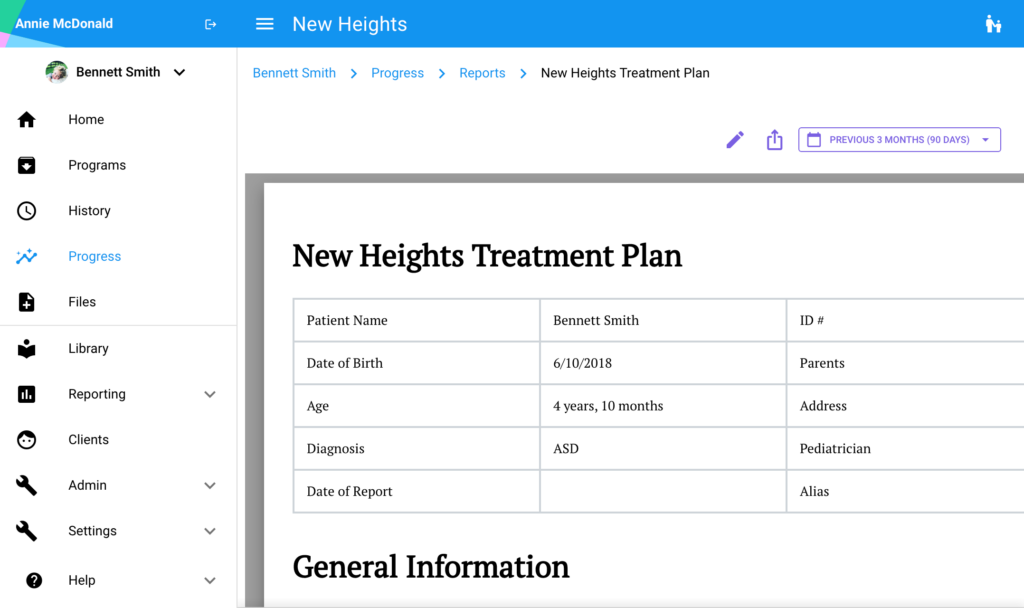The height and width of the screenshot is (608, 1024).
Task: Click the share export icon
Action: [774, 140]
